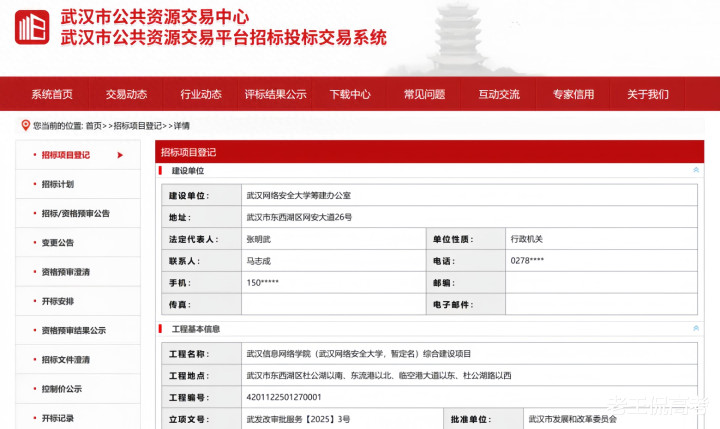Click the 工程地点 value starting with 武汉市东西湖区杜公湖以南
Screen dimensions: 720x429
tap(379, 375)
